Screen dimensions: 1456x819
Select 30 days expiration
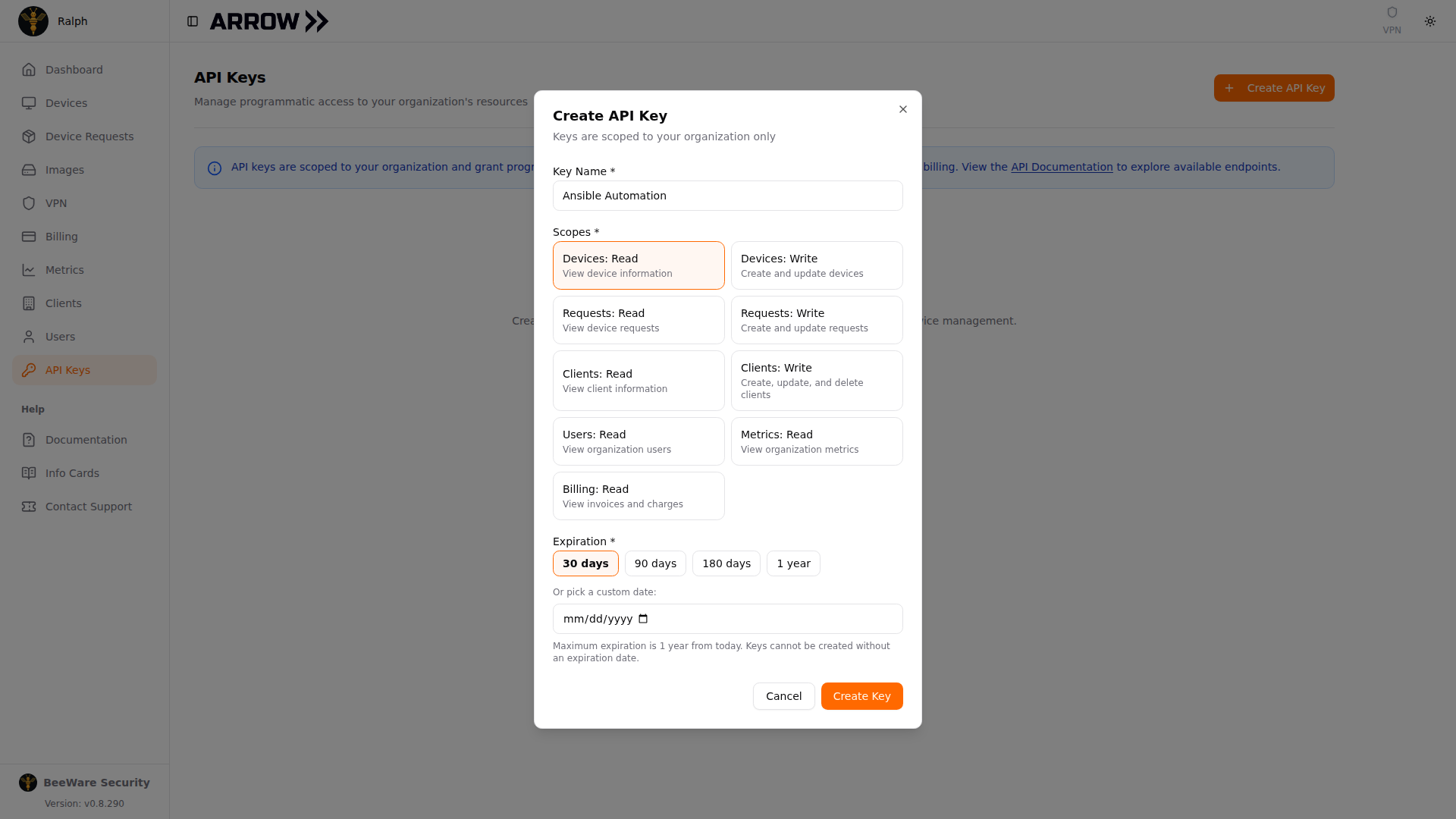(x=585, y=563)
